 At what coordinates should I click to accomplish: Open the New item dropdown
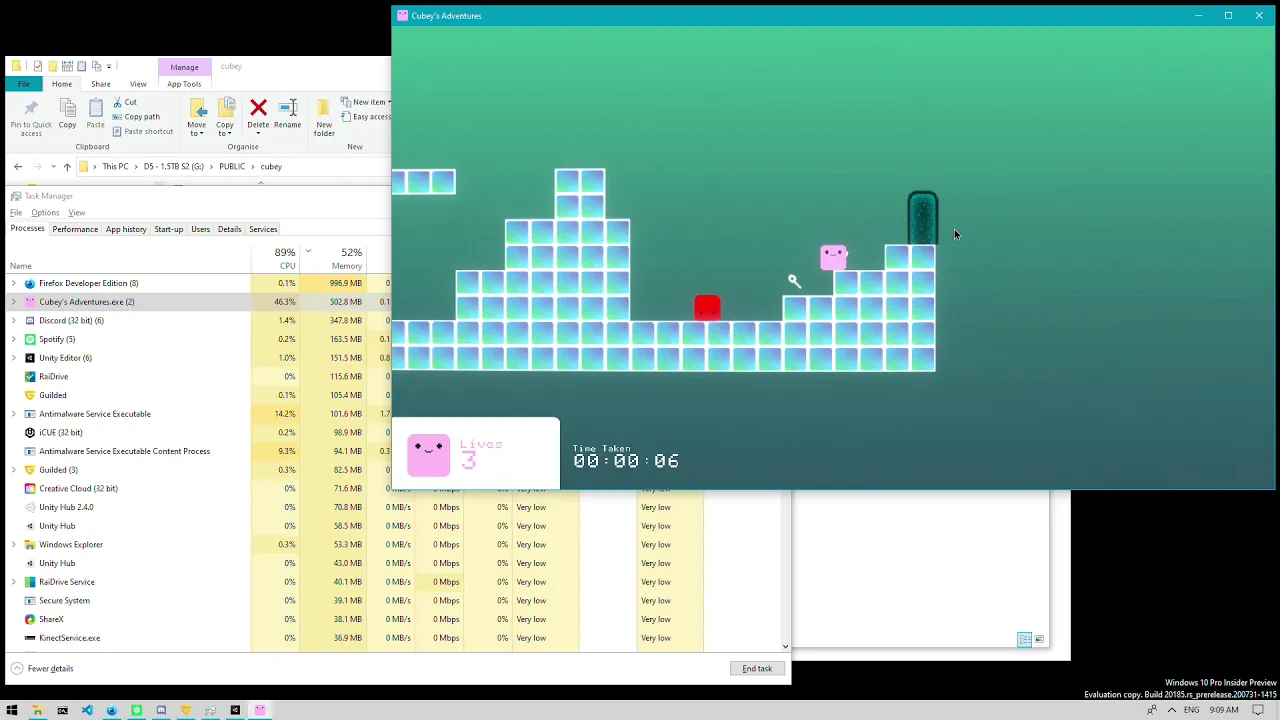click(366, 102)
